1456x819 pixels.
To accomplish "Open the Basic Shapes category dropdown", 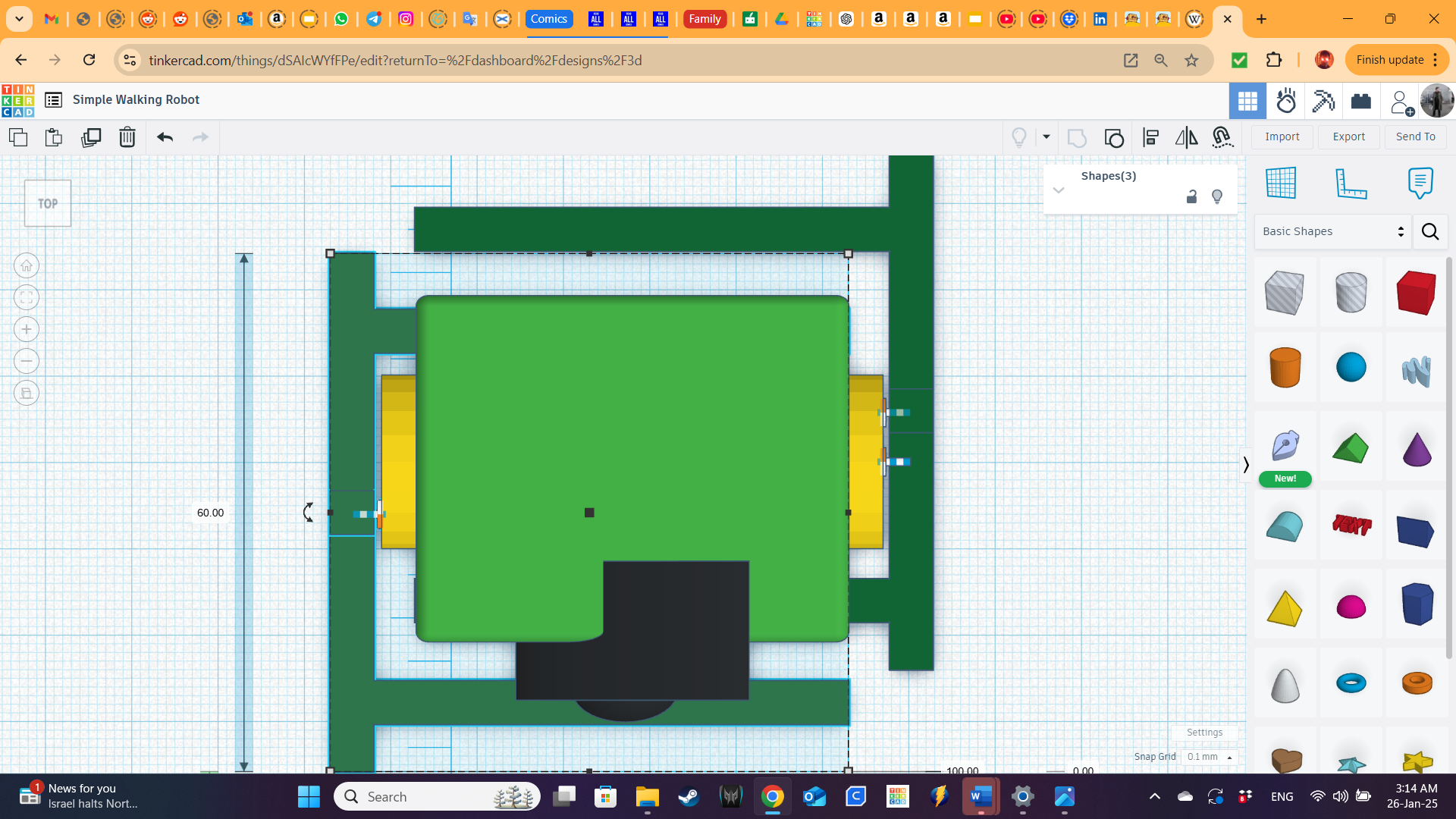I will click(x=1332, y=231).
